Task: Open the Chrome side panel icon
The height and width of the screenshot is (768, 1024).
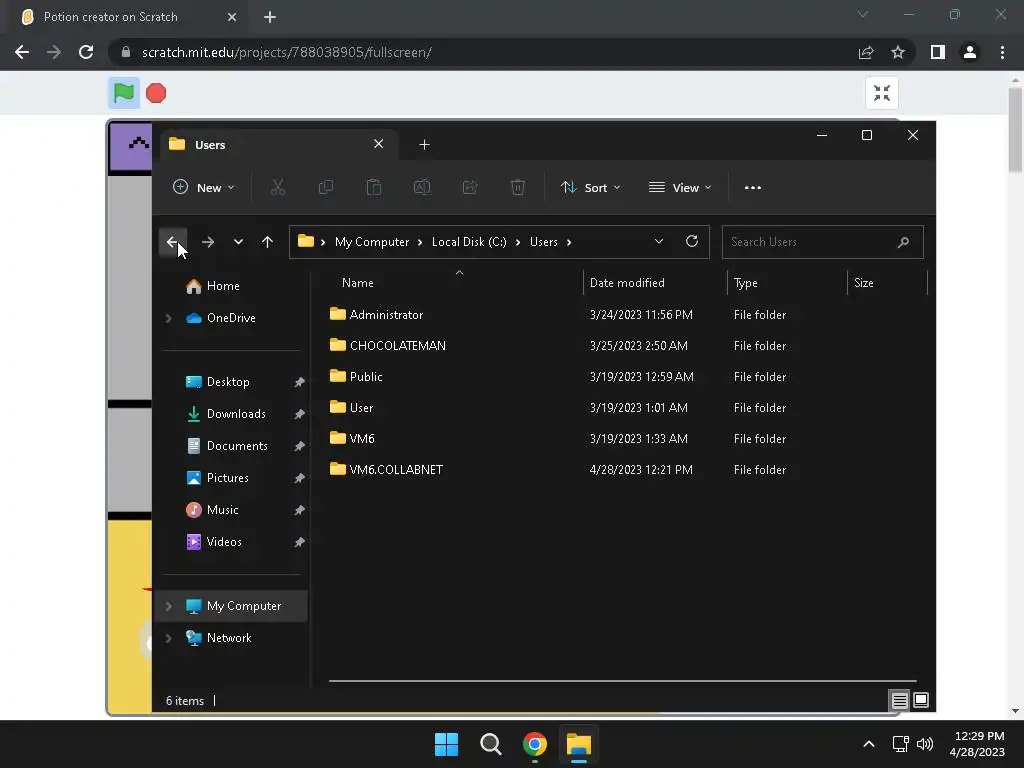Action: click(938, 52)
